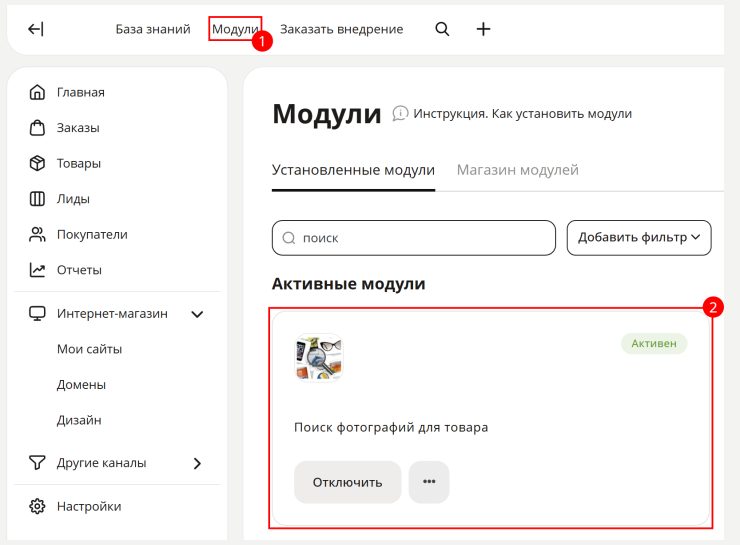Switch to Магазин модулей tab
Screen dimensions: 740x545
click(x=518, y=170)
